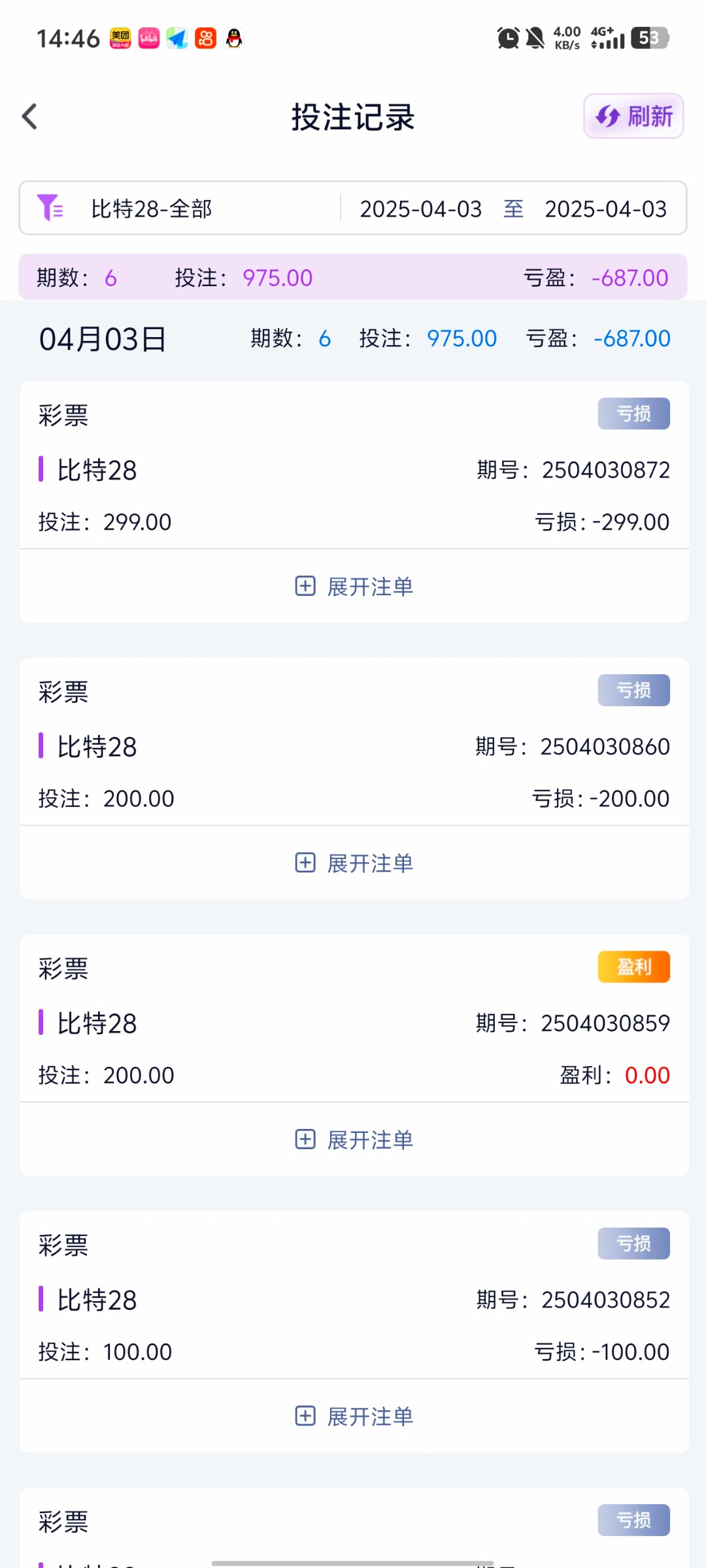Tap 亏损 badge on issue 2504030872 card
The height and width of the screenshot is (1568, 706).
click(633, 414)
